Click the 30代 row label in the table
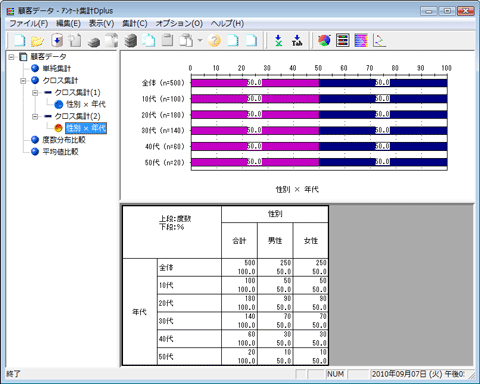The image size is (480, 384). tap(189, 321)
